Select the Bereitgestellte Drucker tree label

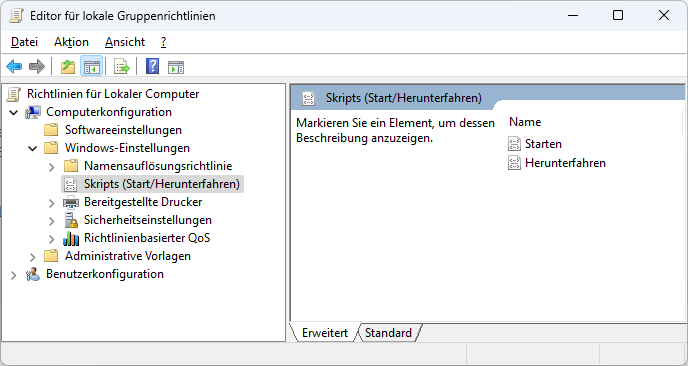143,202
